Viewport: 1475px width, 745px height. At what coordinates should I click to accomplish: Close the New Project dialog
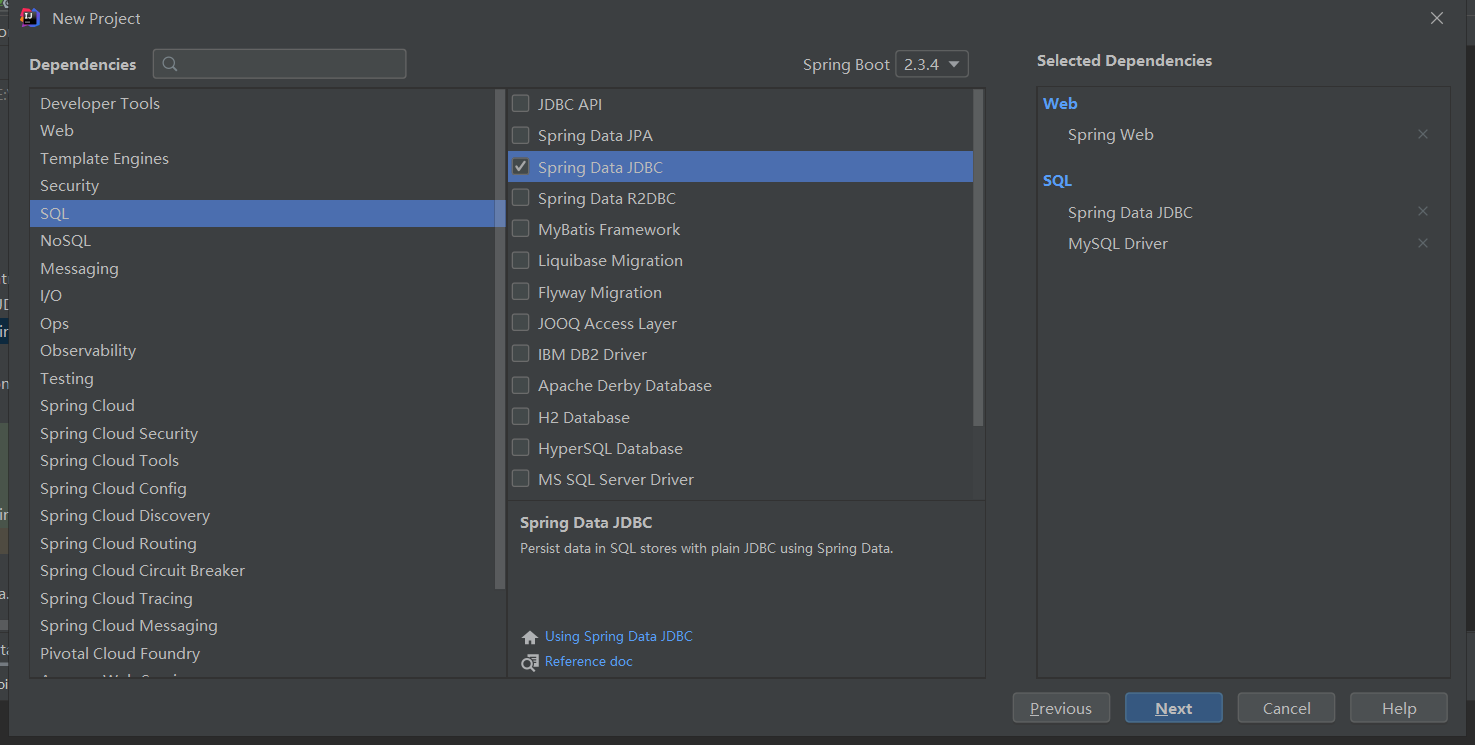point(1437,18)
